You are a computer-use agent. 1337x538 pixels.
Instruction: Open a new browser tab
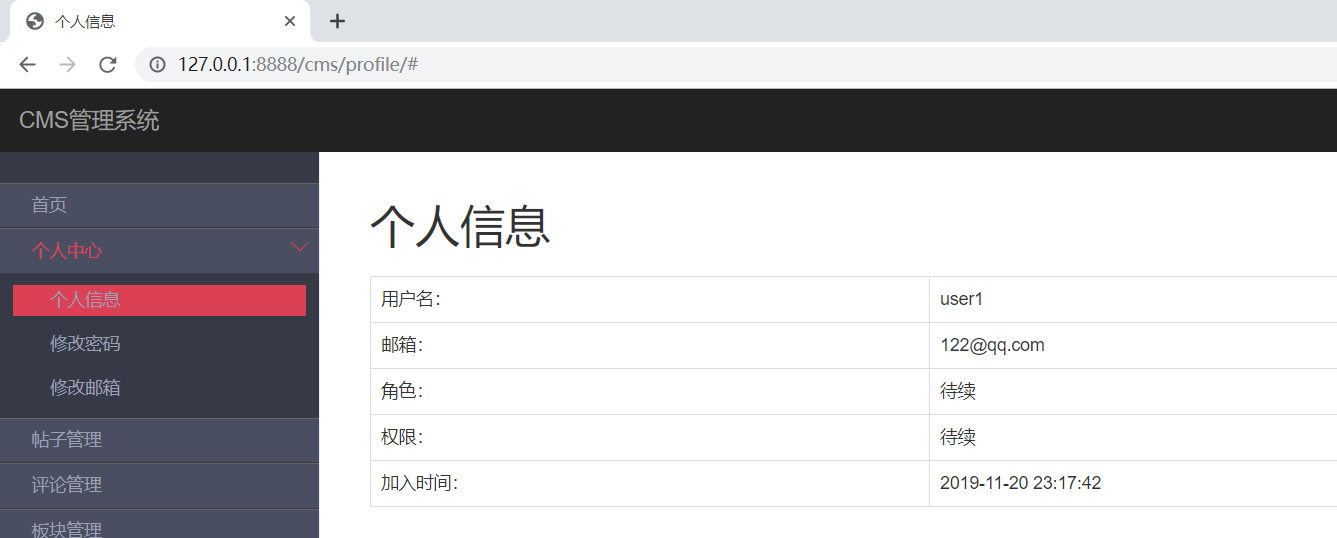338,21
